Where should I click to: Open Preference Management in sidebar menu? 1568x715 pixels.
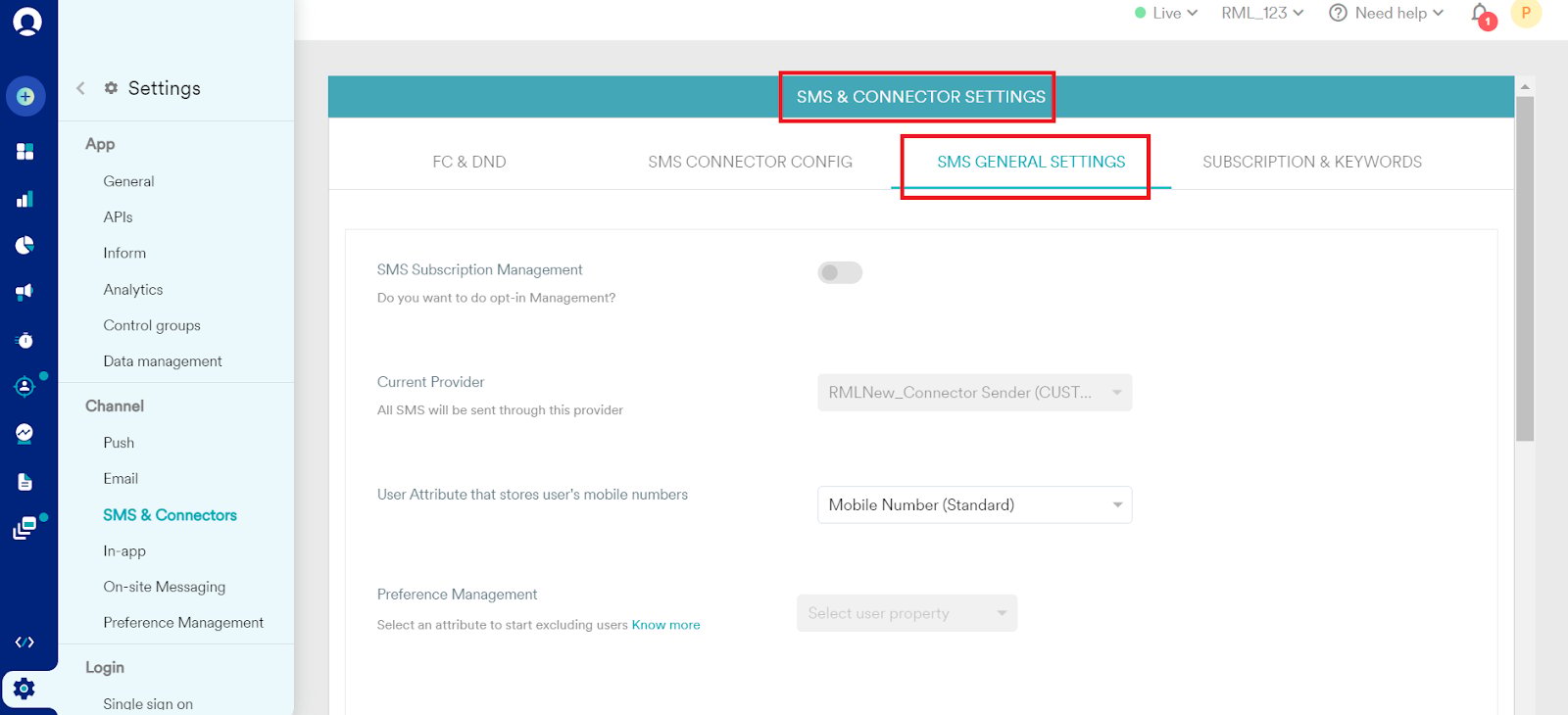click(183, 622)
